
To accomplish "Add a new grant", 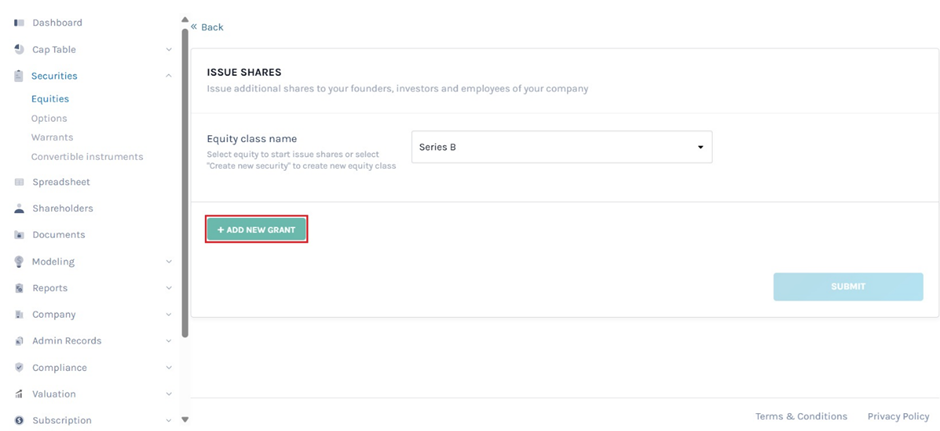I will [x=257, y=230].
